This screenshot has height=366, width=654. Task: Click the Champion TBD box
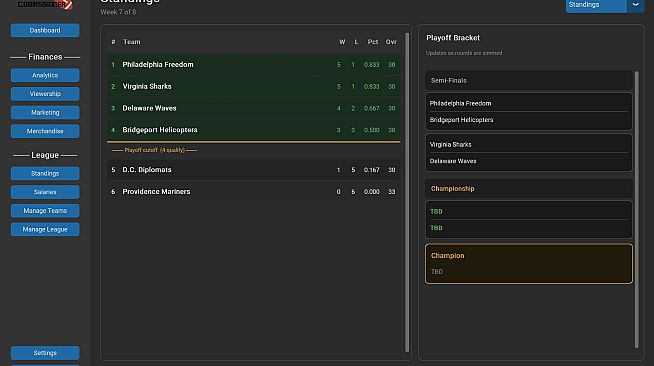click(x=528, y=264)
